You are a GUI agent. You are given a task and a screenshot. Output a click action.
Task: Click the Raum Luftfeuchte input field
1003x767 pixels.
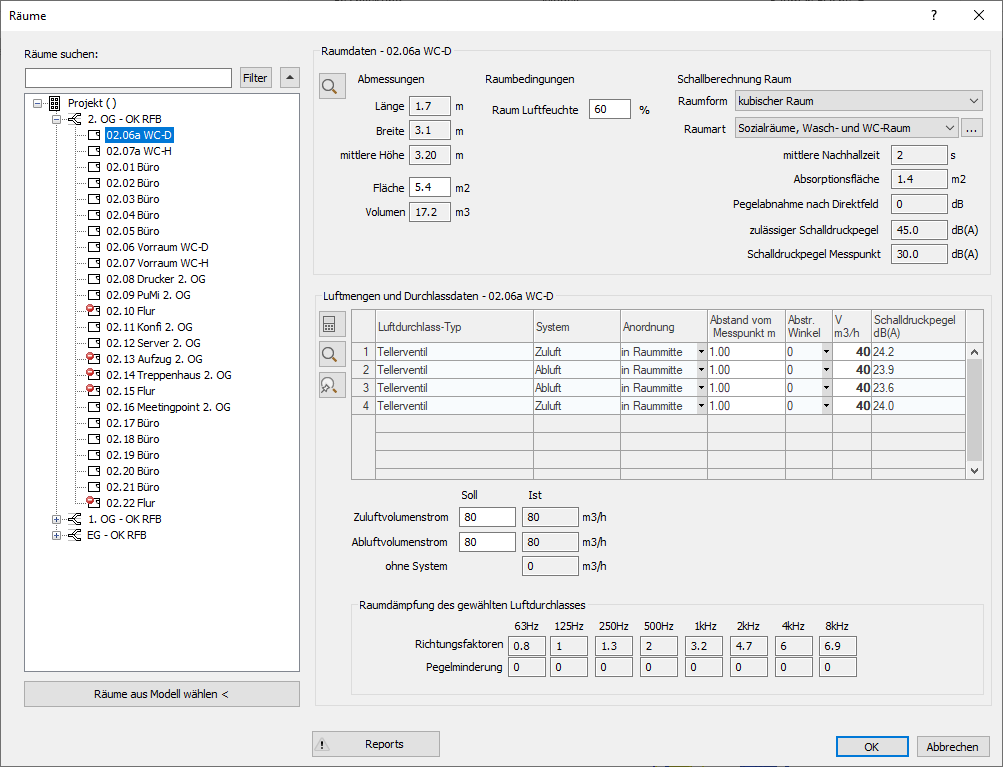tap(610, 109)
